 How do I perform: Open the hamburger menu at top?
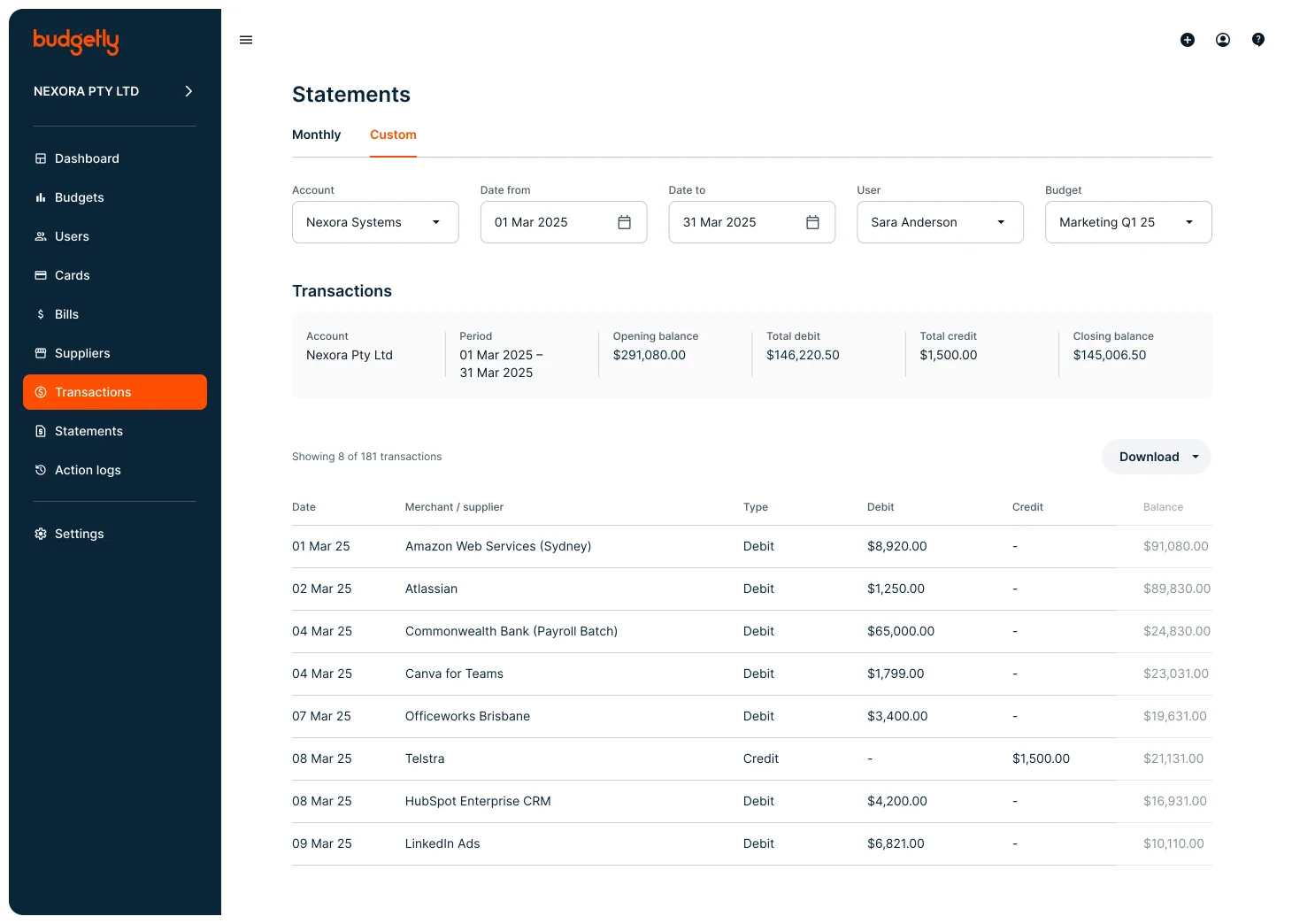point(246,40)
